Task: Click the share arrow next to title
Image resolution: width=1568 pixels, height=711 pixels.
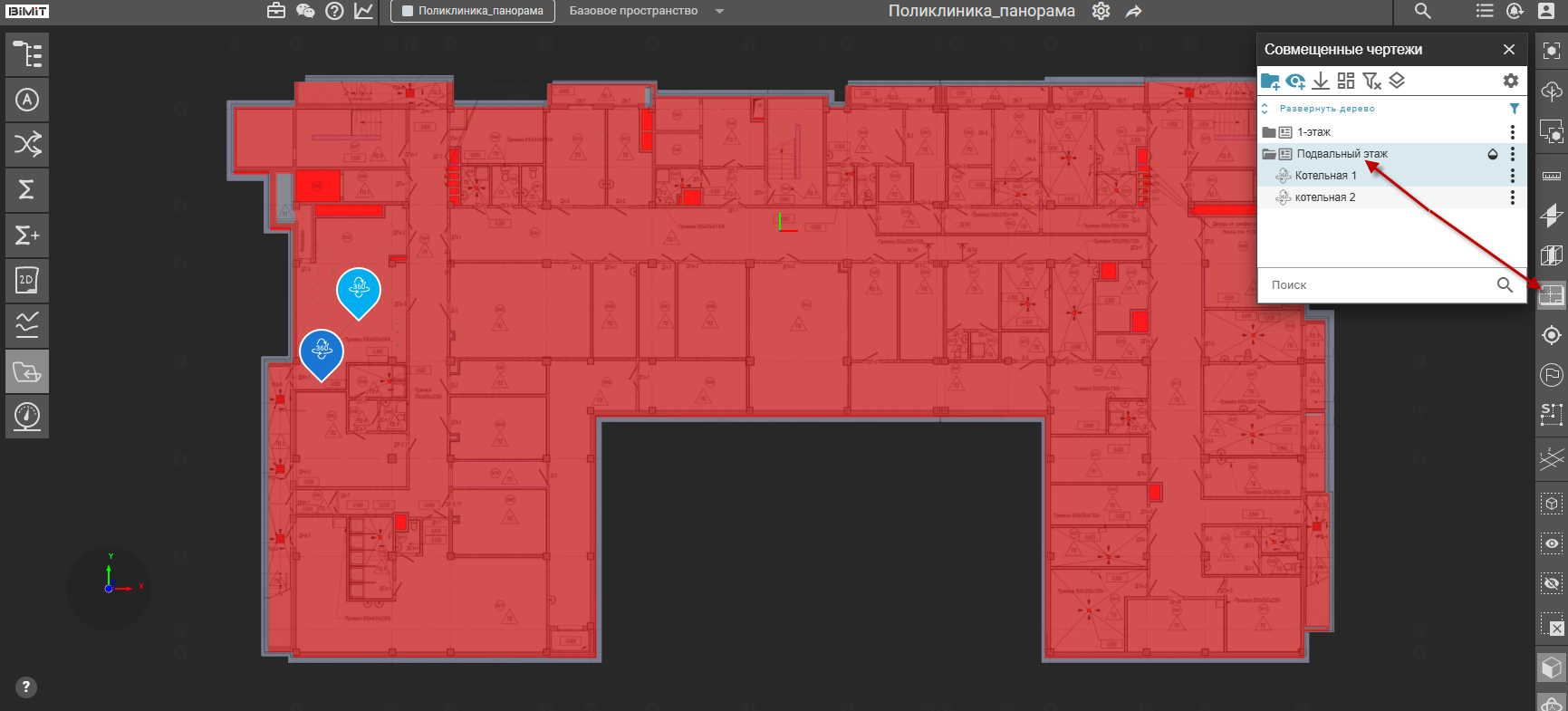Action: pyautogui.click(x=1133, y=11)
